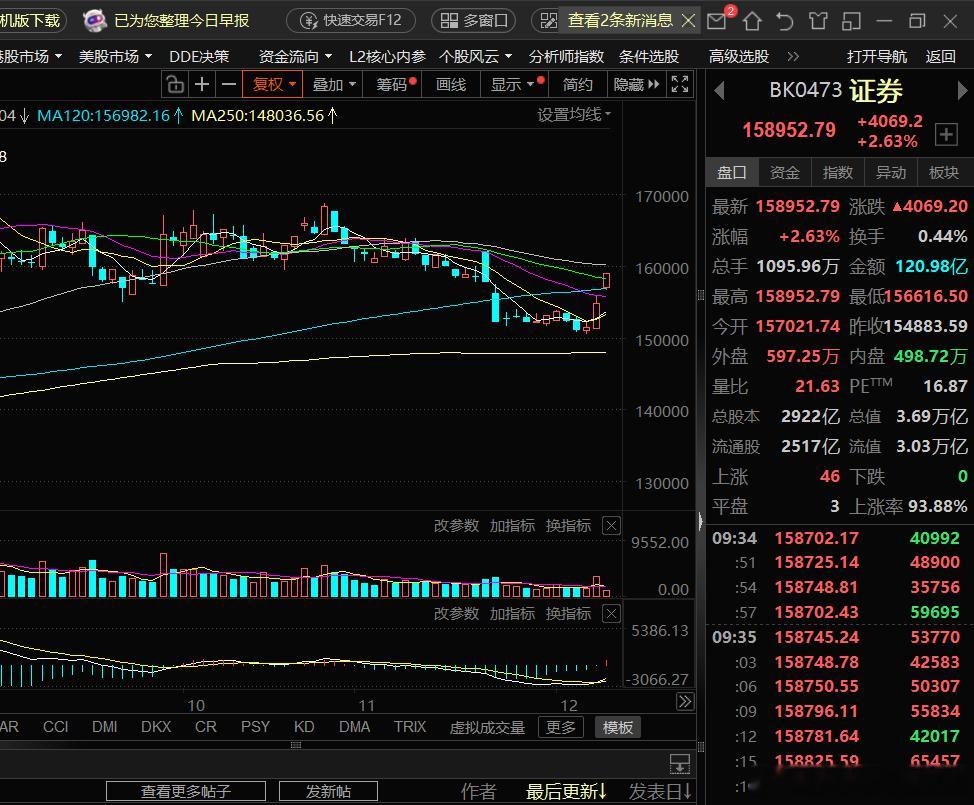Close the MACD indicator panel
The width and height of the screenshot is (974, 805).
(611, 614)
